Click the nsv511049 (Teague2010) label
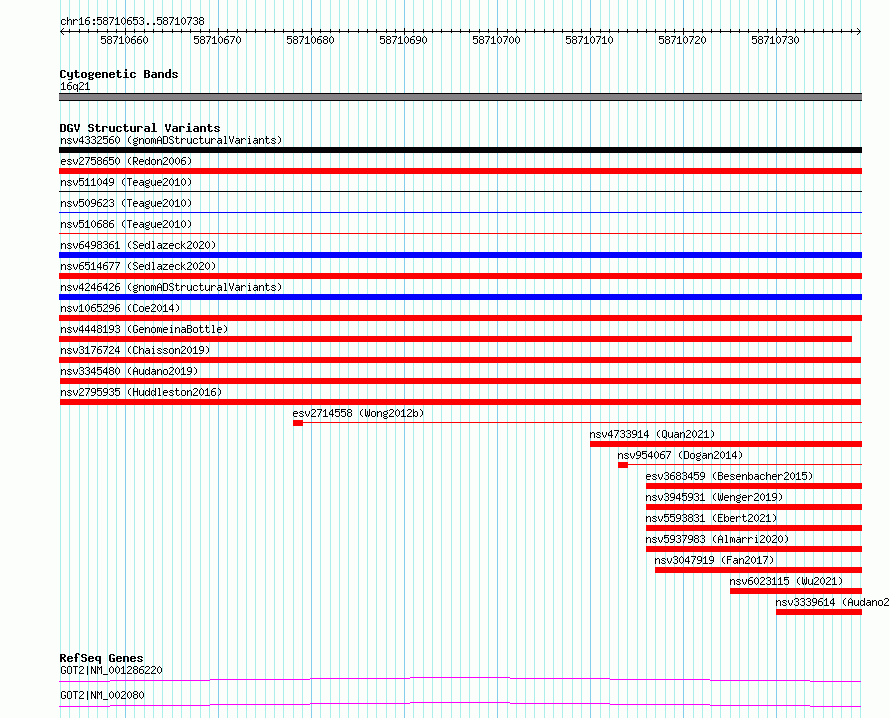The width and height of the screenshot is (890, 718). click(126, 182)
